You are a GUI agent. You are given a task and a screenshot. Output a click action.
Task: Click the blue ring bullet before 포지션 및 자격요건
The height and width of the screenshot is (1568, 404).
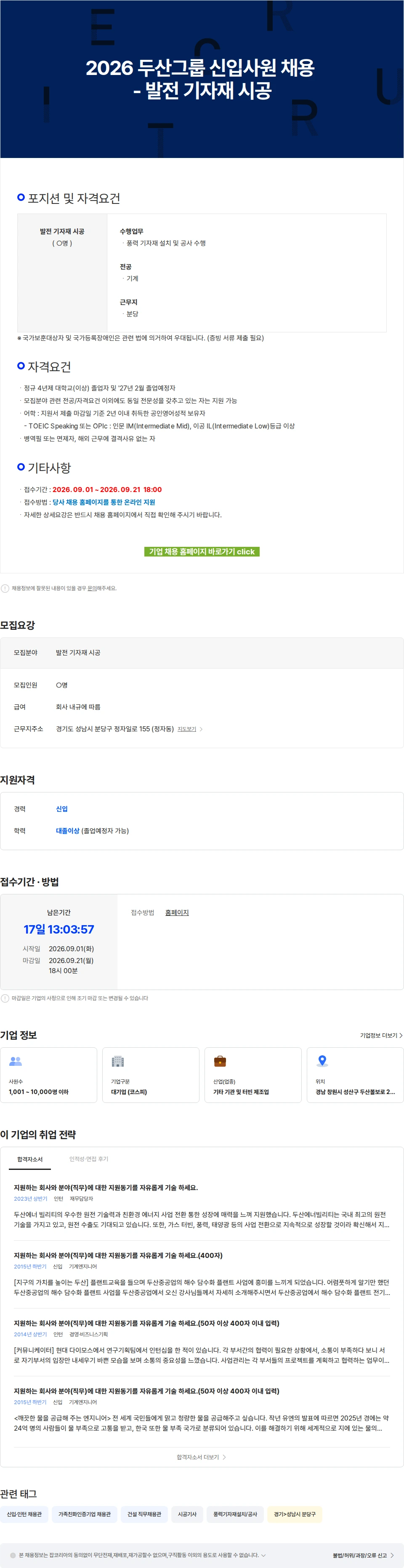21,197
